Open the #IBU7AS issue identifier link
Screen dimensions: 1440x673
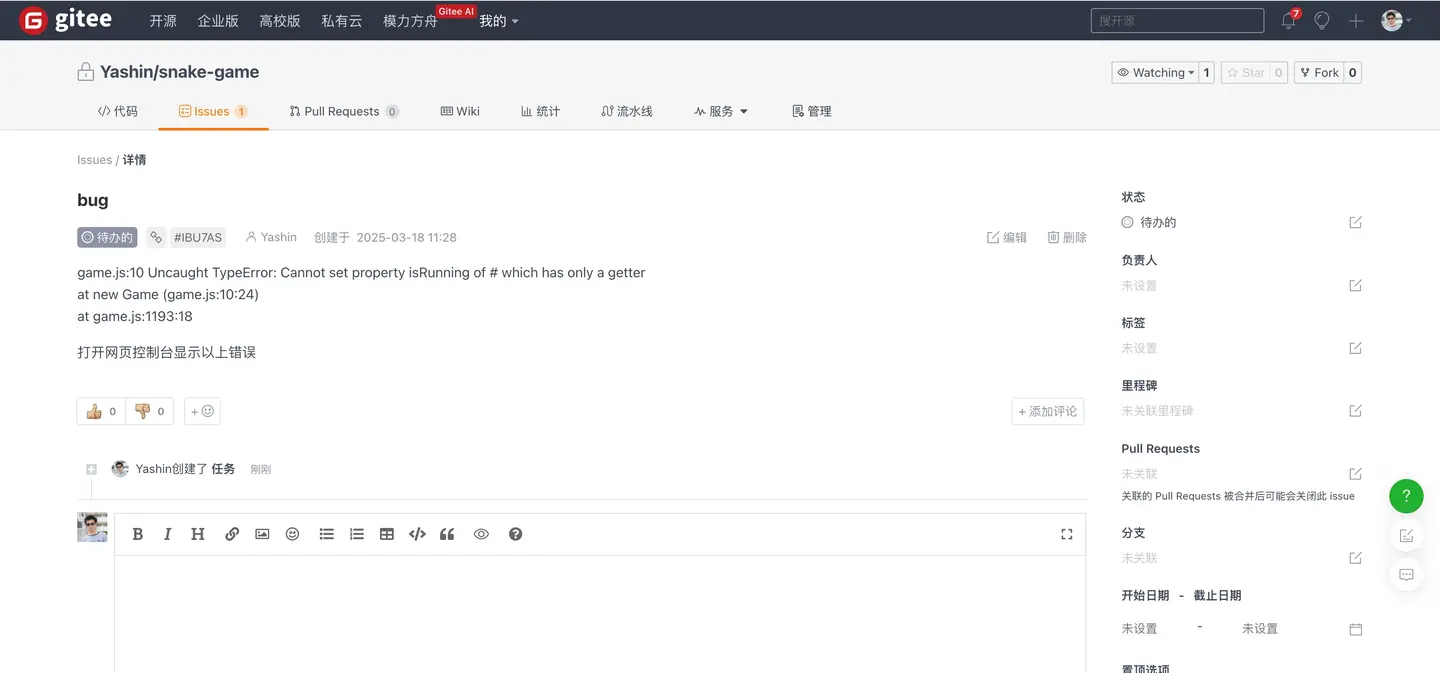[x=197, y=237]
